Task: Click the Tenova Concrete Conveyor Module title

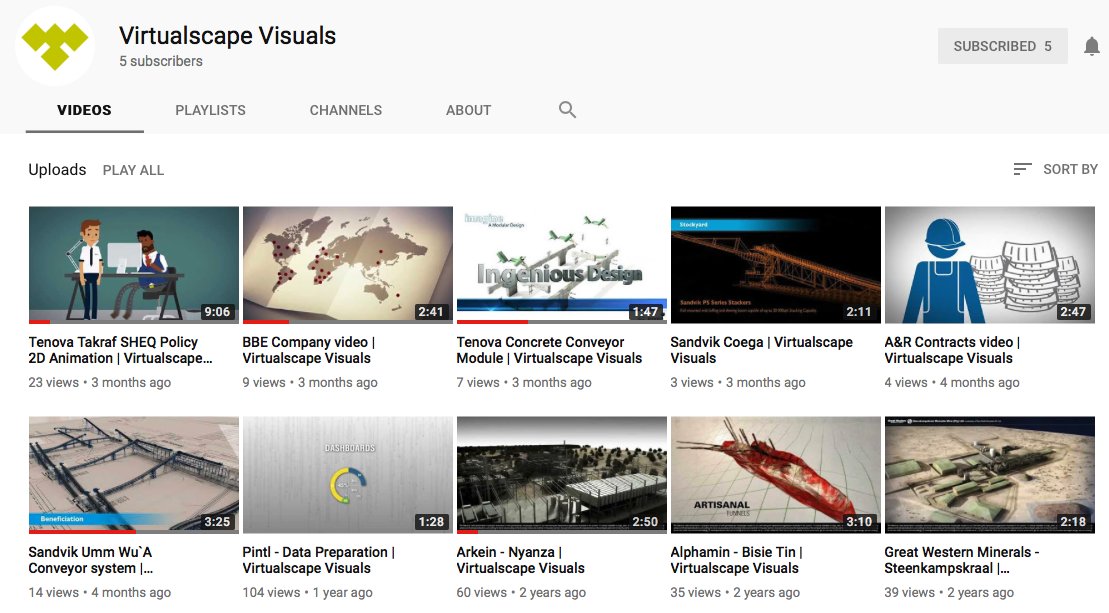Action: pos(549,350)
